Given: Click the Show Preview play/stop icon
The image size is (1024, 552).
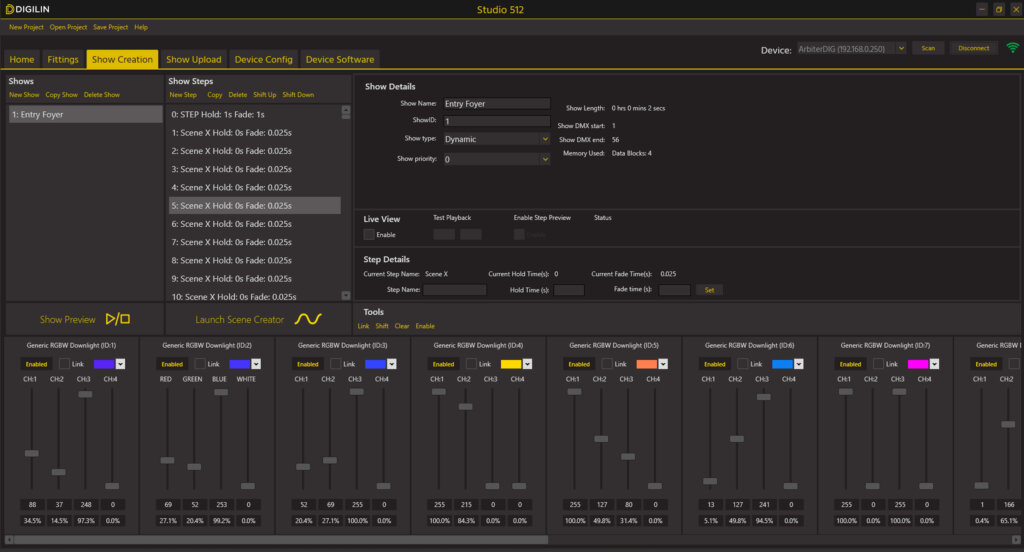Looking at the screenshot, I should tap(118, 319).
